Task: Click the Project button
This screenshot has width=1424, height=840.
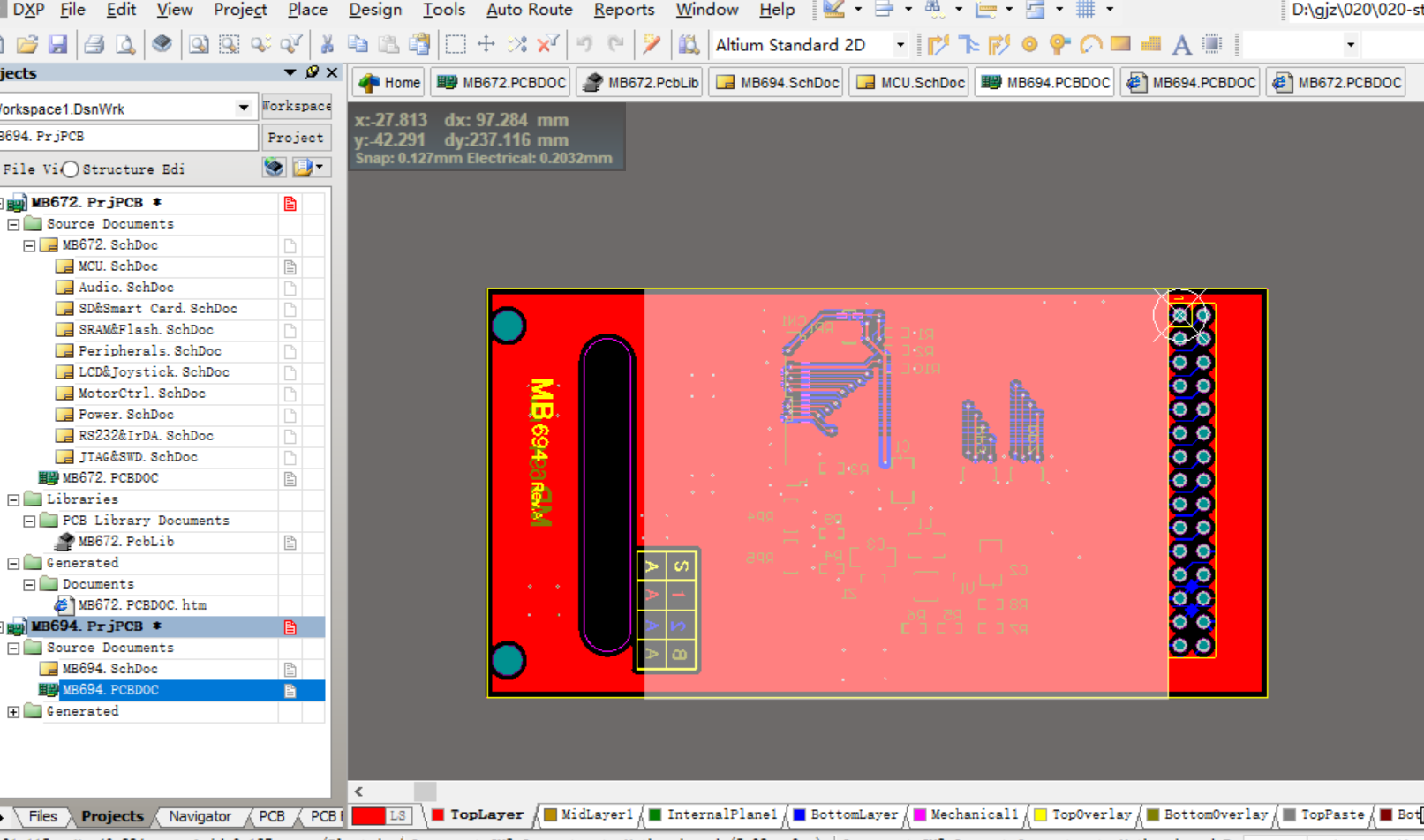Action: point(296,137)
